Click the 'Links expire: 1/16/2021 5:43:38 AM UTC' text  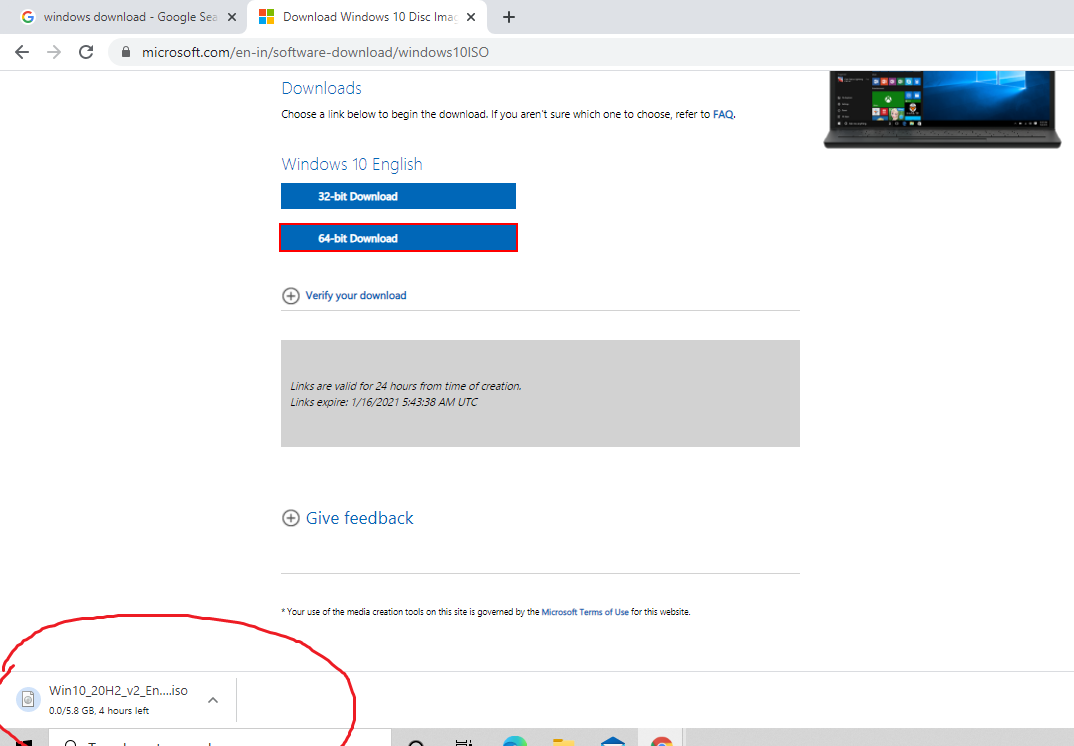(x=384, y=402)
